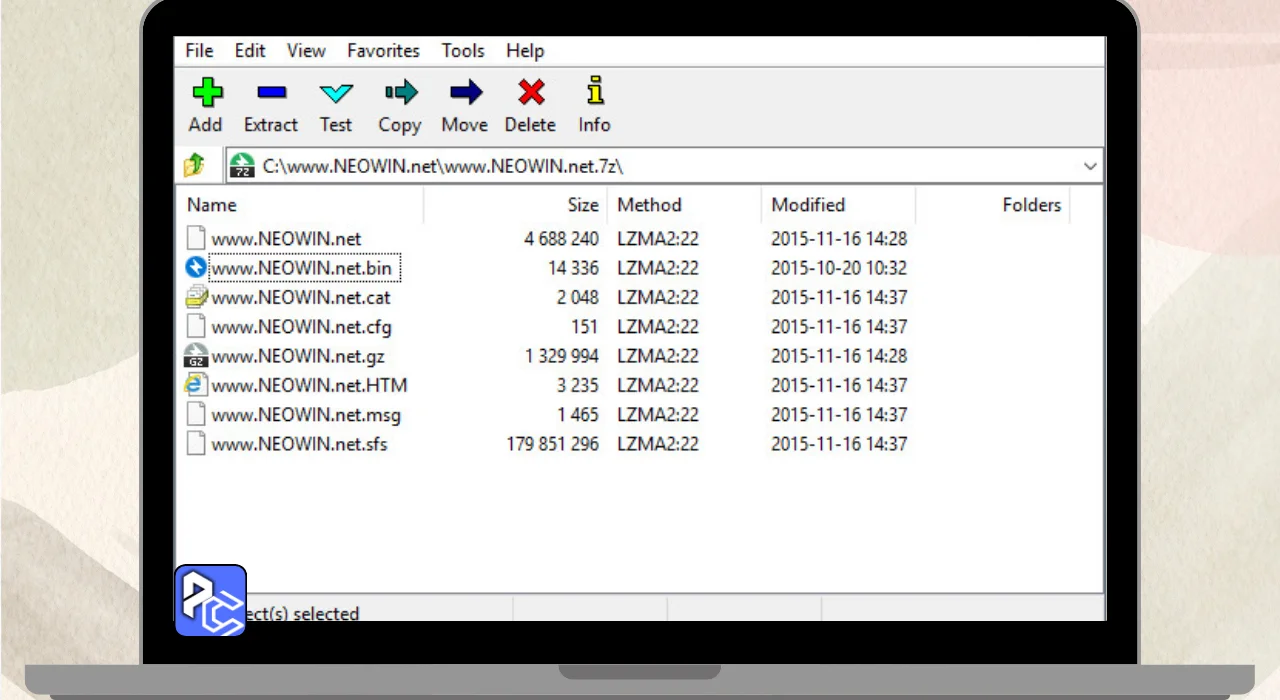The width and height of the screenshot is (1280, 700).
Task: Select the file www.NEOWIN.net.sfs
Action: 299,444
